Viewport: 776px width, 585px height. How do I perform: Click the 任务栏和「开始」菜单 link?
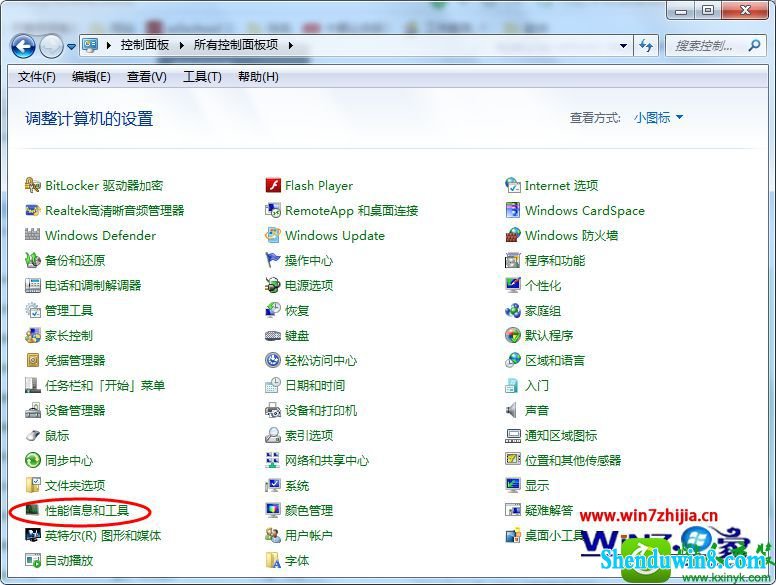coord(105,385)
